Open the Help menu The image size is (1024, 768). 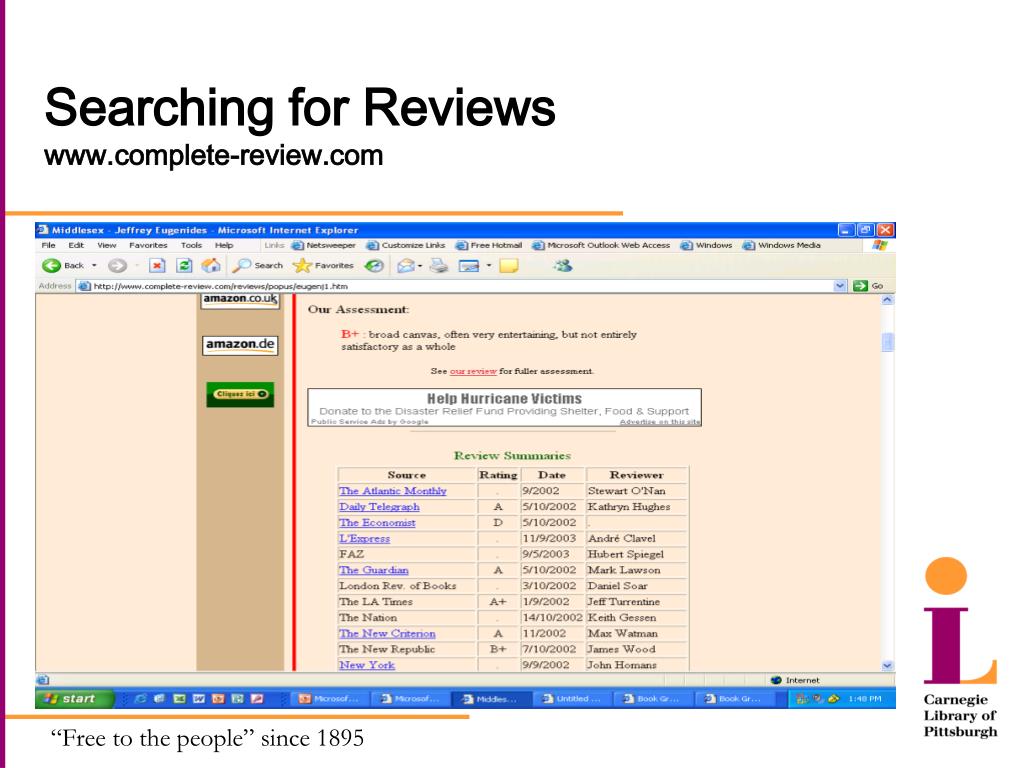pyautogui.click(x=224, y=246)
